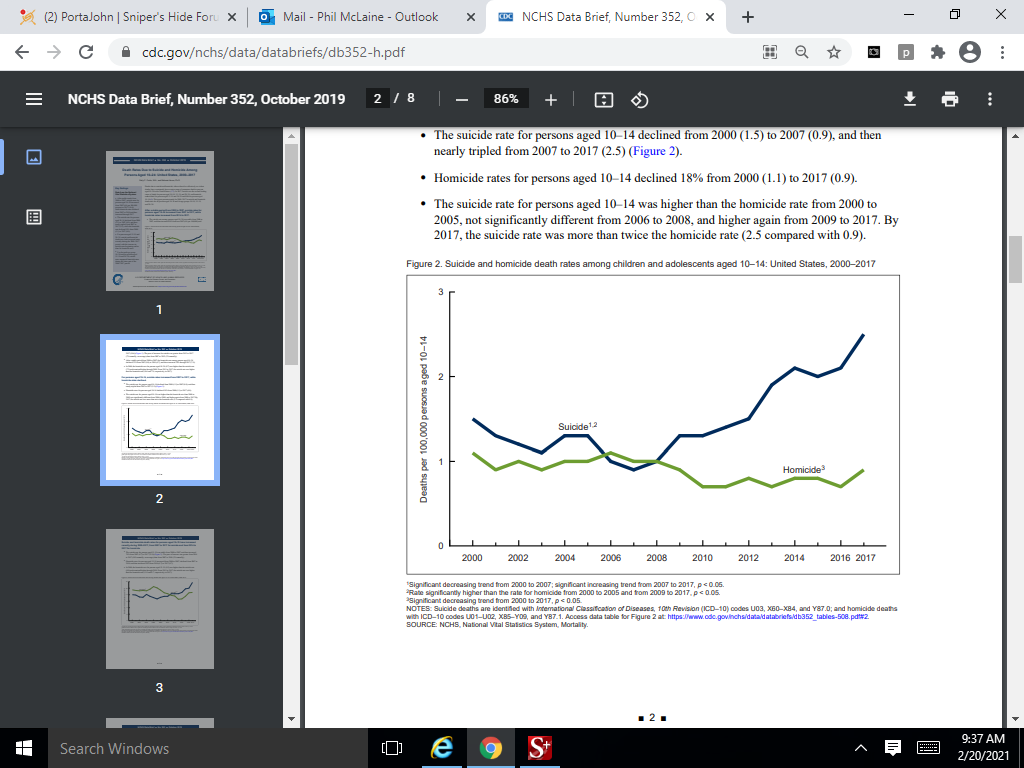Zoom out the PDF with minus button

coord(462,99)
